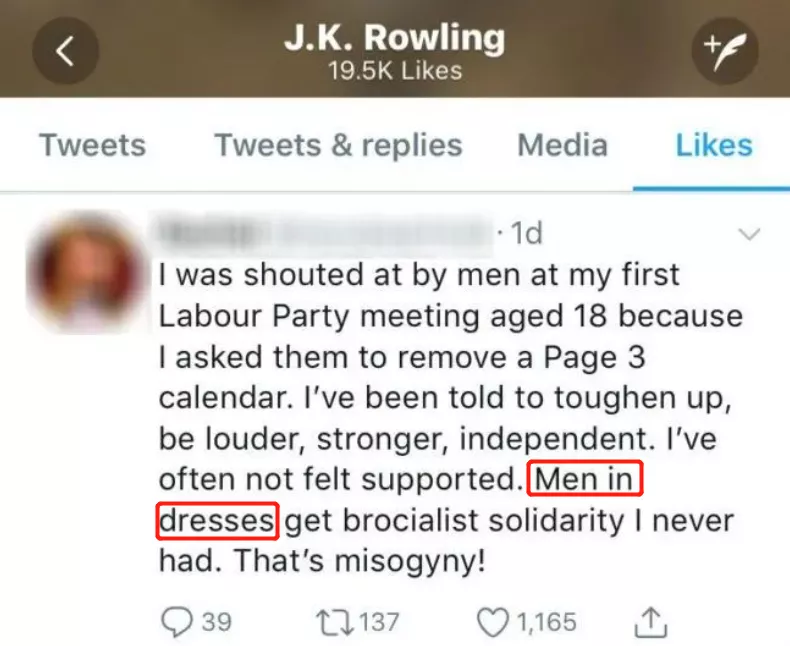Select the Media tab

pyautogui.click(x=562, y=145)
